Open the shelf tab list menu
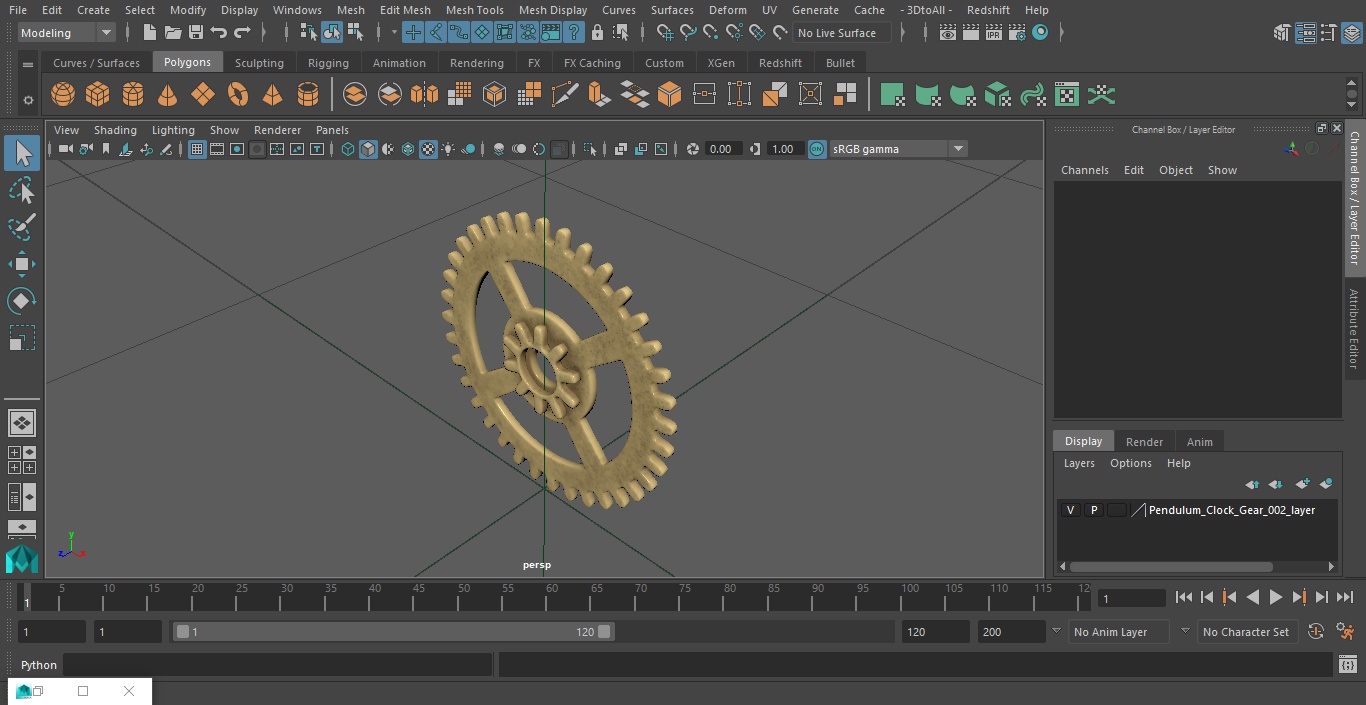This screenshot has height=705, width=1366. (28, 64)
